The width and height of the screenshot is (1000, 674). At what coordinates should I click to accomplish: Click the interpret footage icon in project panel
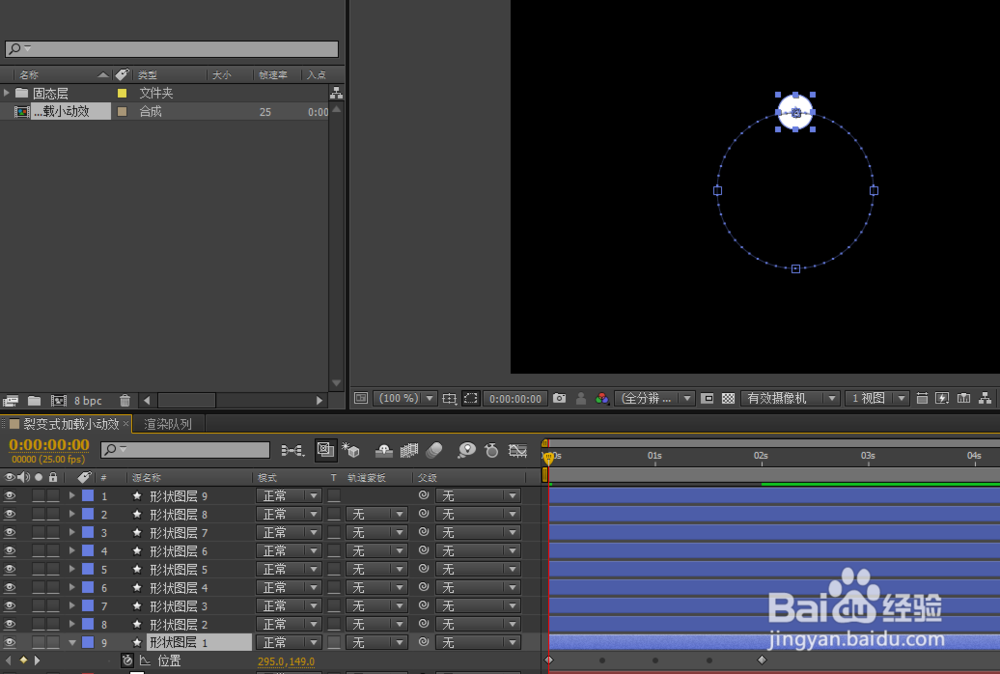(10, 400)
